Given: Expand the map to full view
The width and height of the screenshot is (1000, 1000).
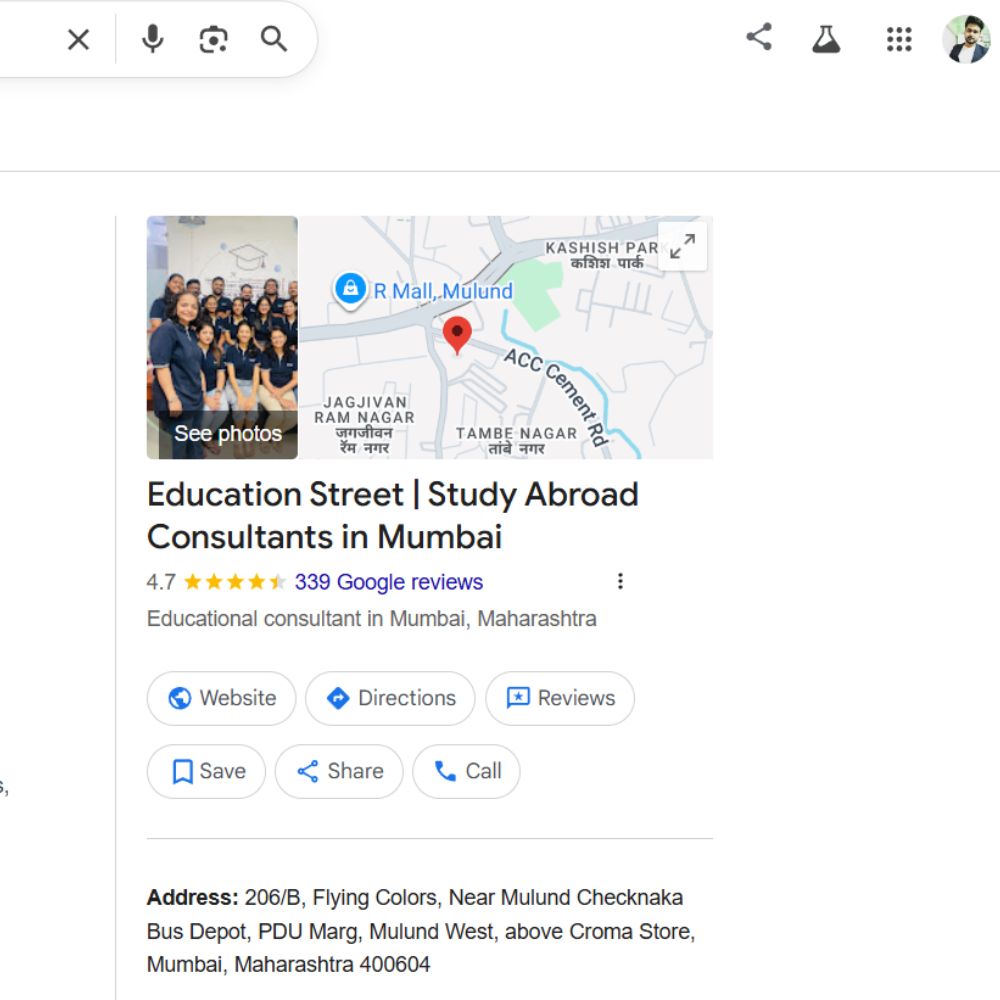Looking at the screenshot, I should [683, 246].
